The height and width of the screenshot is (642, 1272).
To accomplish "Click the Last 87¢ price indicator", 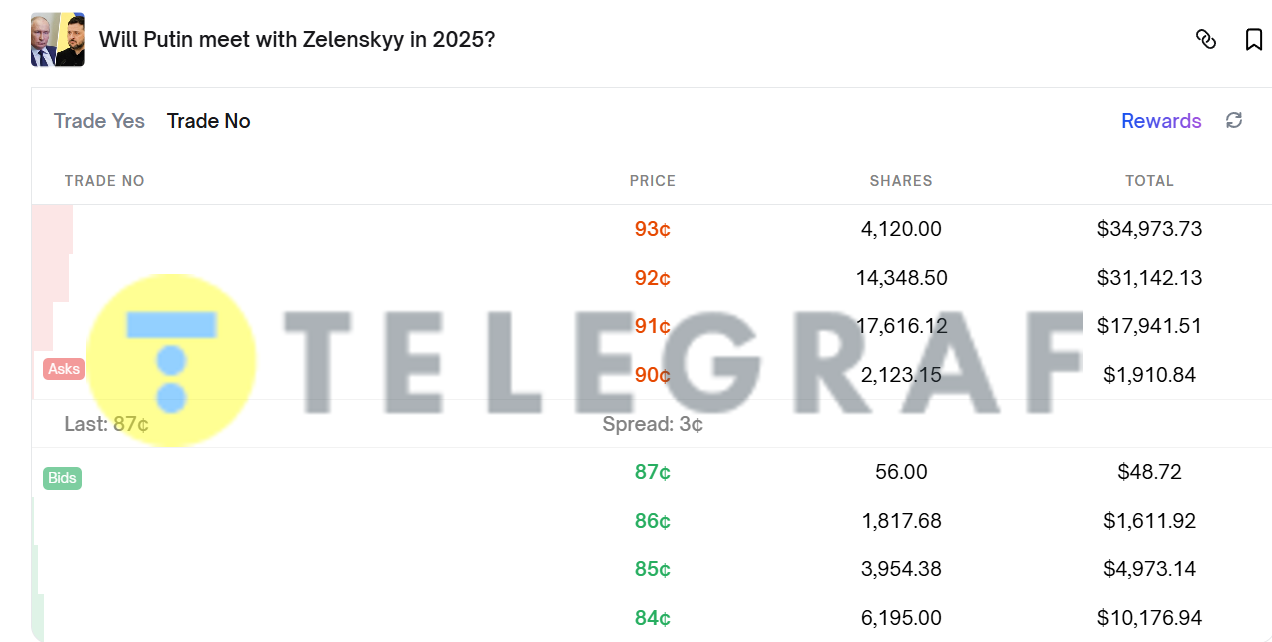I will [x=107, y=424].
